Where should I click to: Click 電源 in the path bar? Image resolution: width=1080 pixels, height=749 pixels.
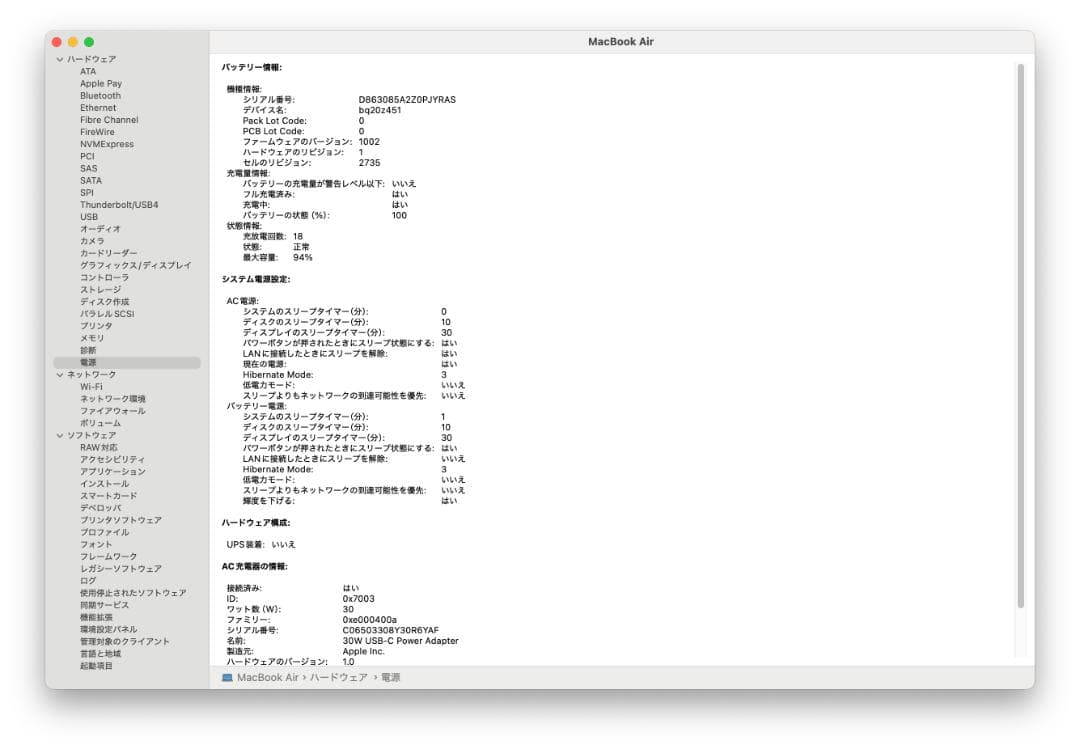391,678
